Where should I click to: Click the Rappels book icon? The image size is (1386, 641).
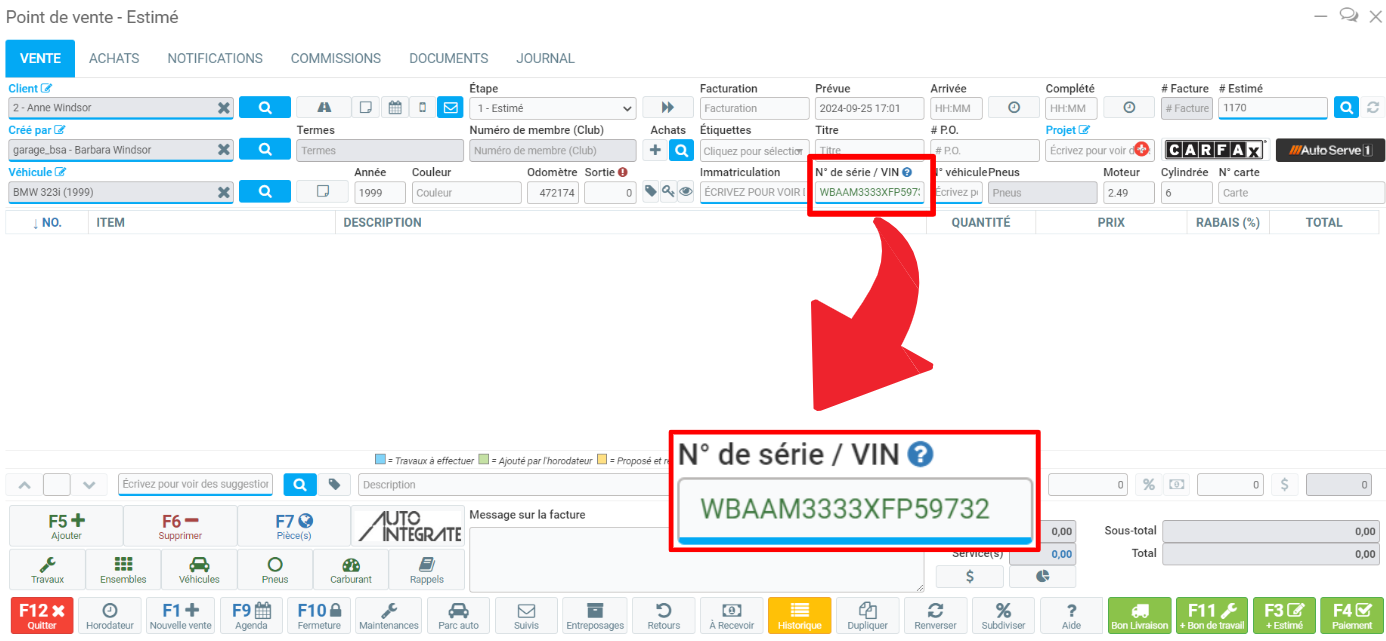tap(427, 569)
